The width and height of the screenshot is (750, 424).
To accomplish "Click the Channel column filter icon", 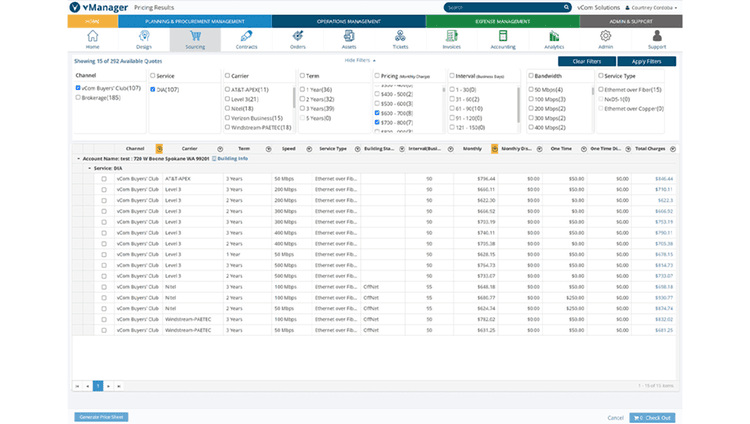I will (x=159, y=149).
